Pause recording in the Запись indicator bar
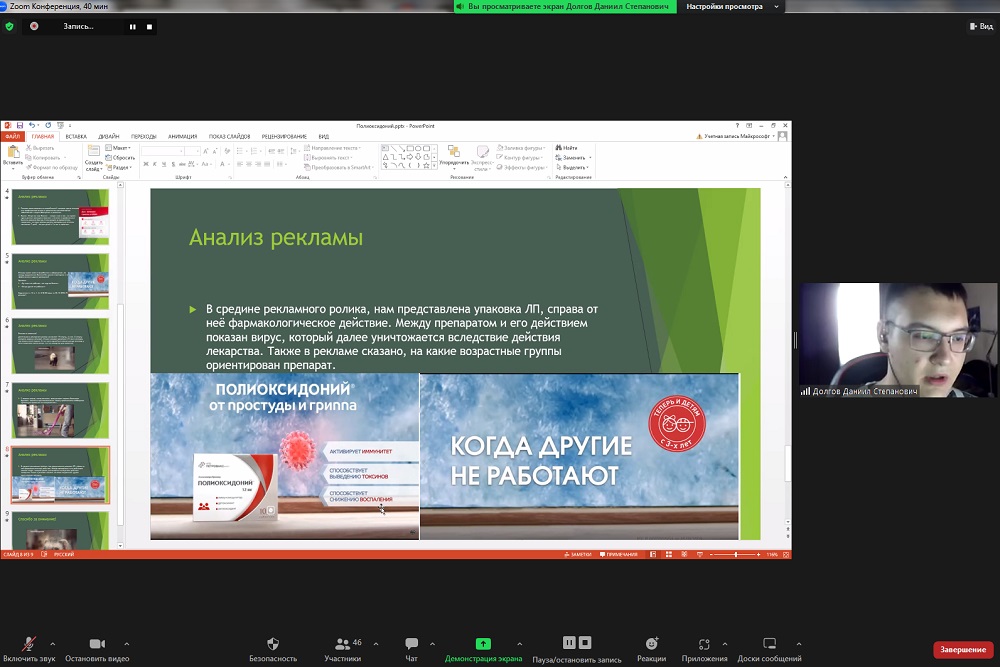 (132, 27)
